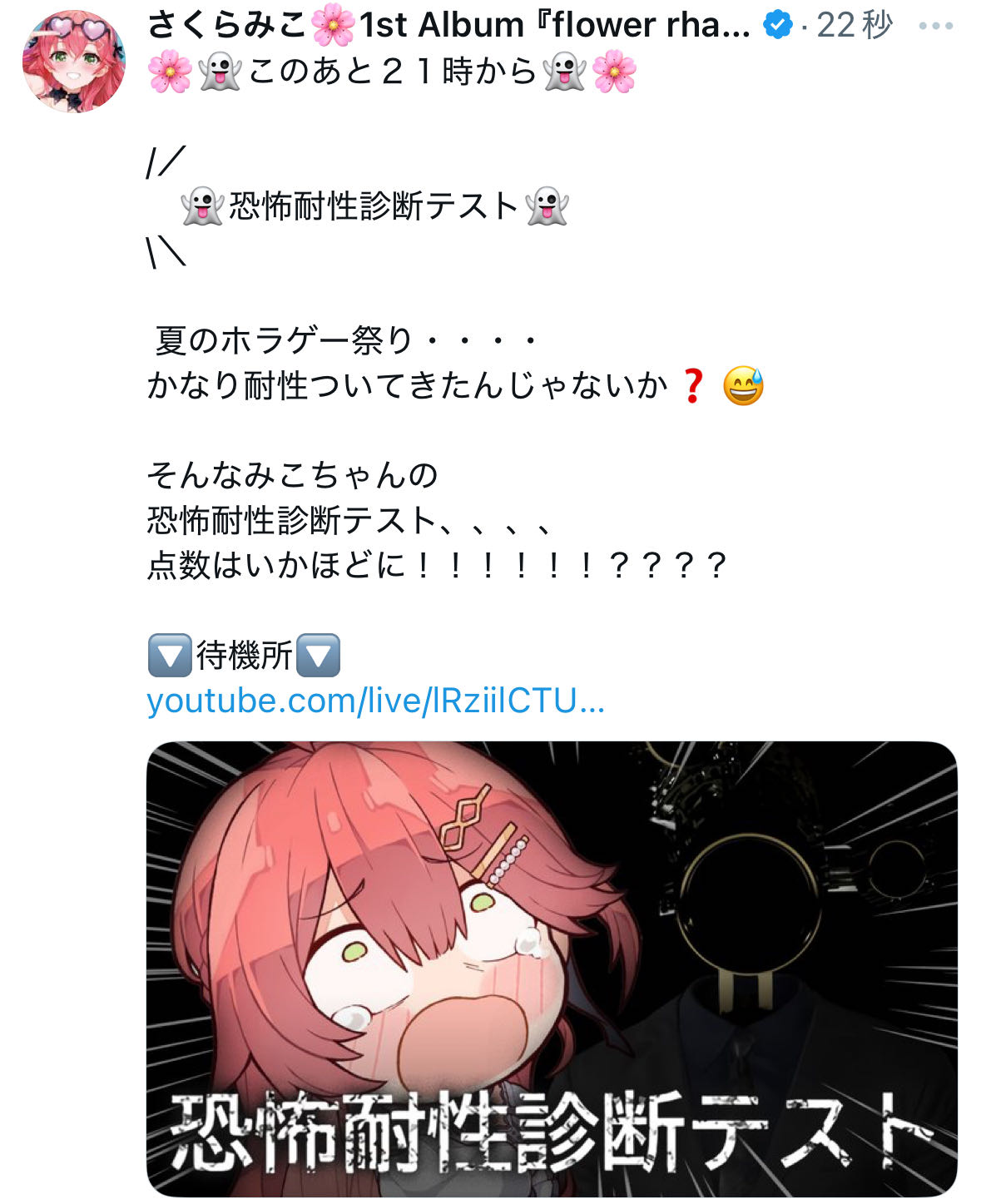This screenshot has width=981, height=1204.
Task: Click the 待機所 label text
Action: [244, 656]
